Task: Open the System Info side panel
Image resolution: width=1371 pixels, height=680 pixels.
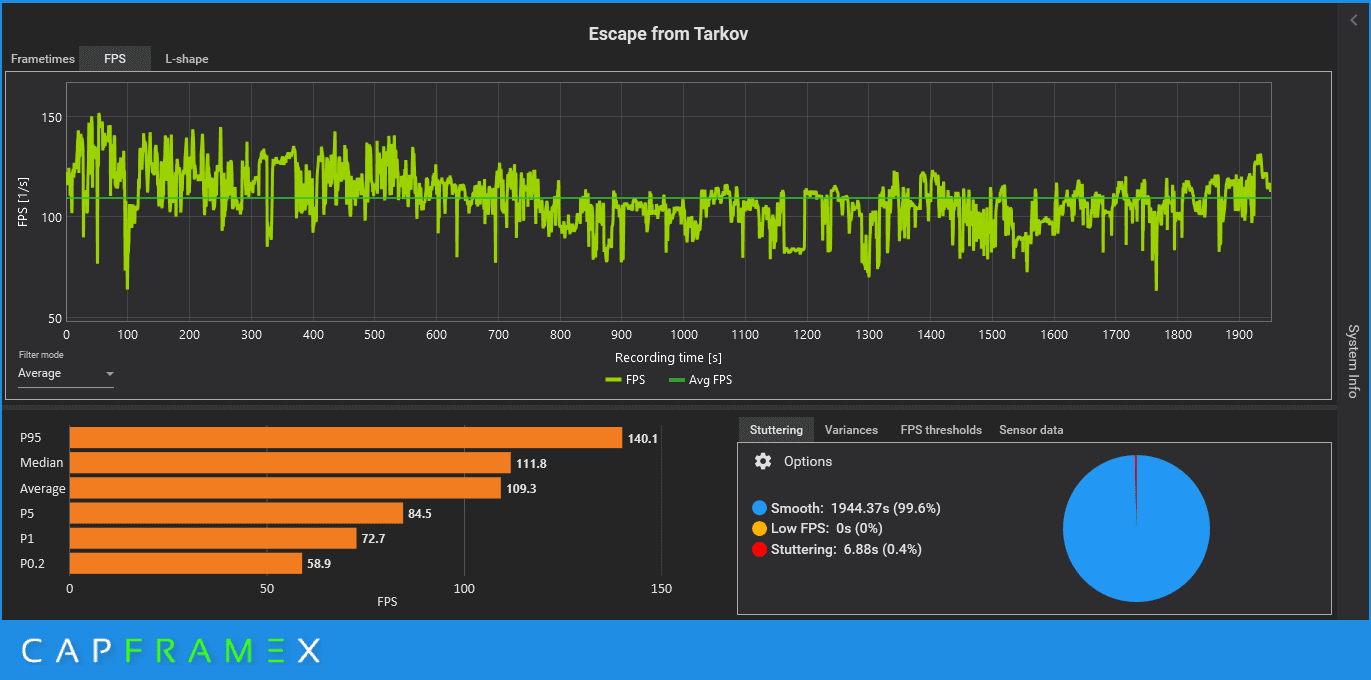Action: [1353, 361]
